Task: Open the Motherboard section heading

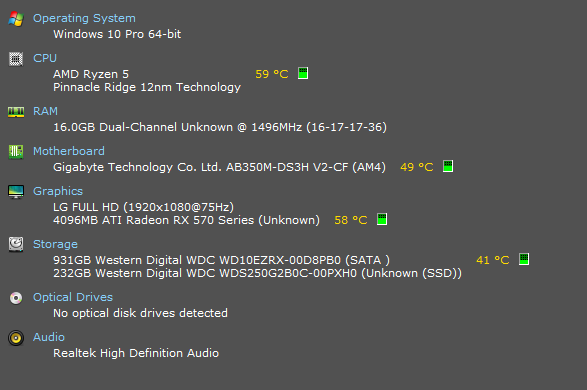Action: (x=69, y=151)
